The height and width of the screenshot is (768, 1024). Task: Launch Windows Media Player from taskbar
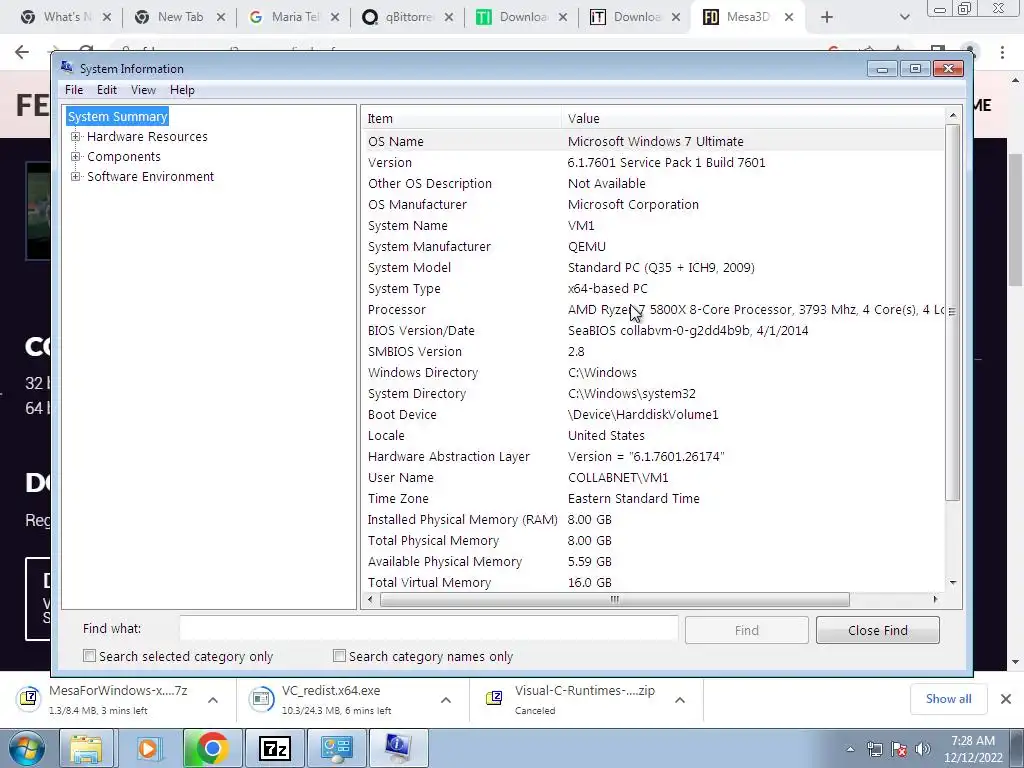tap(148, 748)
